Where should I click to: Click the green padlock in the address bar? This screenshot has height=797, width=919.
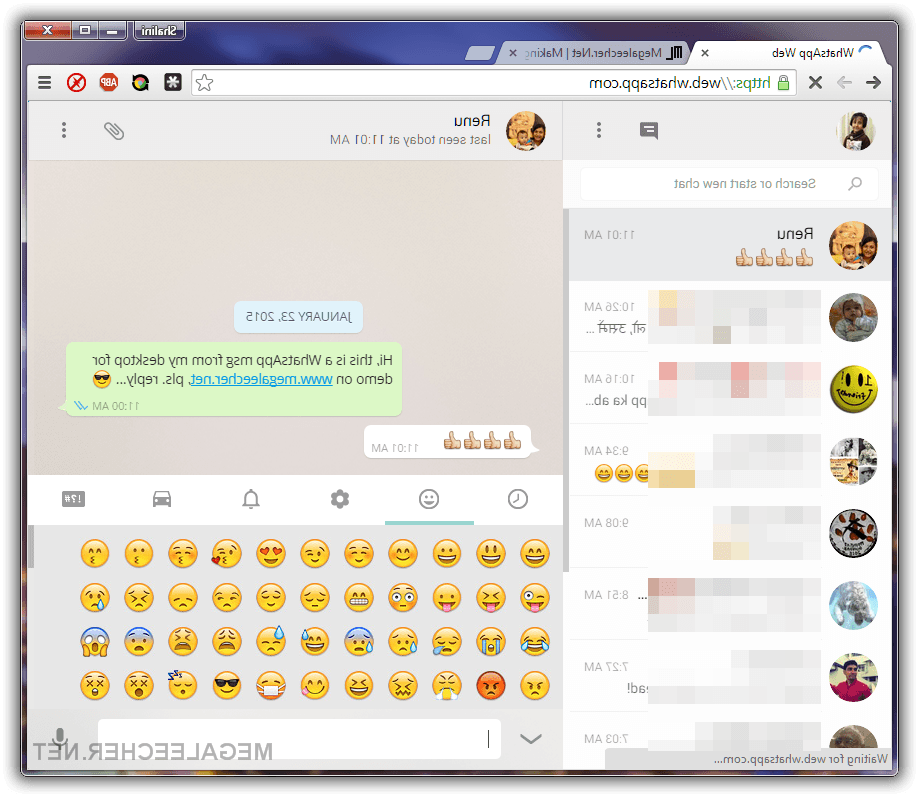783,83
